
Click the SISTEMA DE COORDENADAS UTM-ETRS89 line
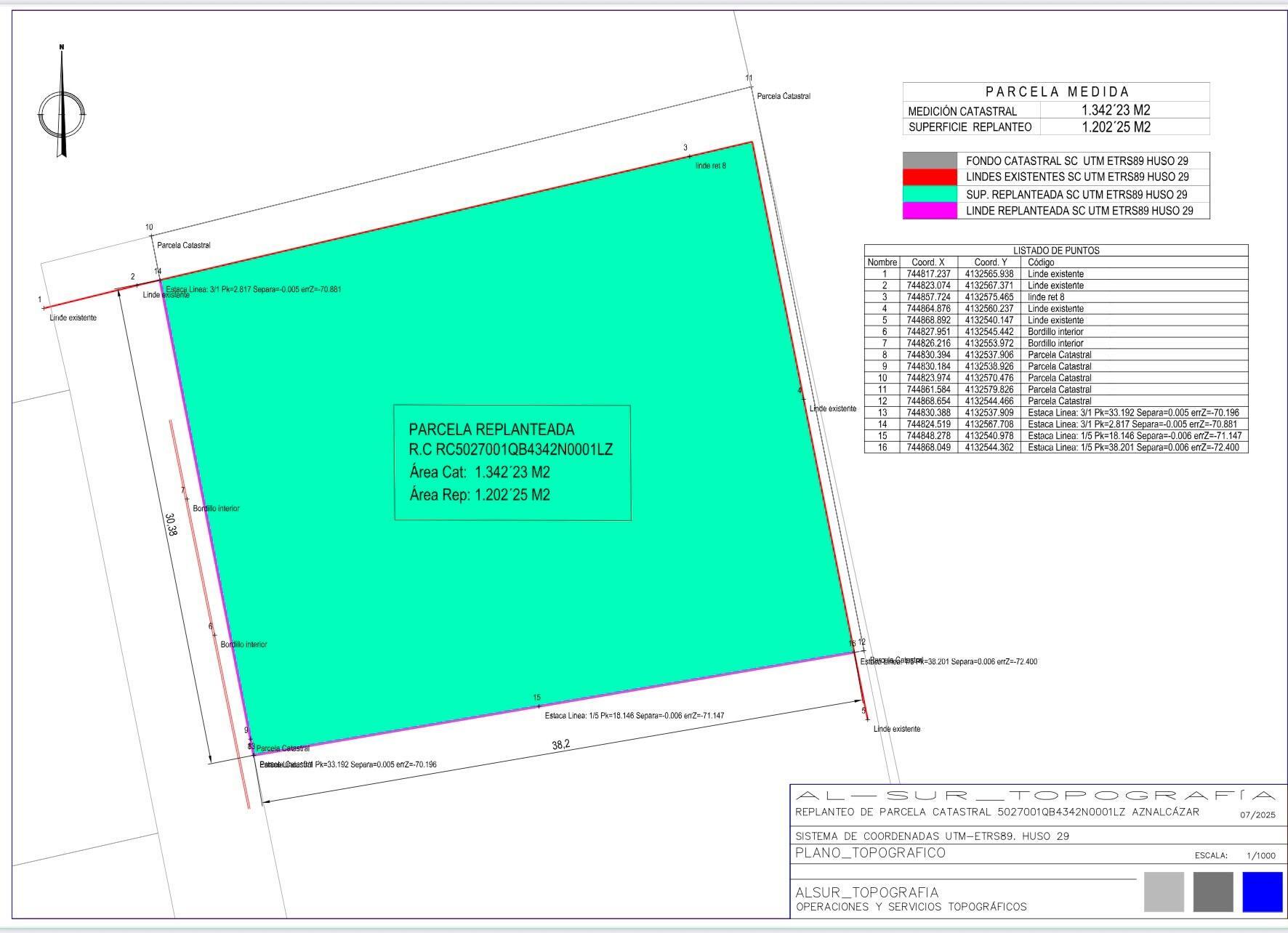click(x=932, y=836)
